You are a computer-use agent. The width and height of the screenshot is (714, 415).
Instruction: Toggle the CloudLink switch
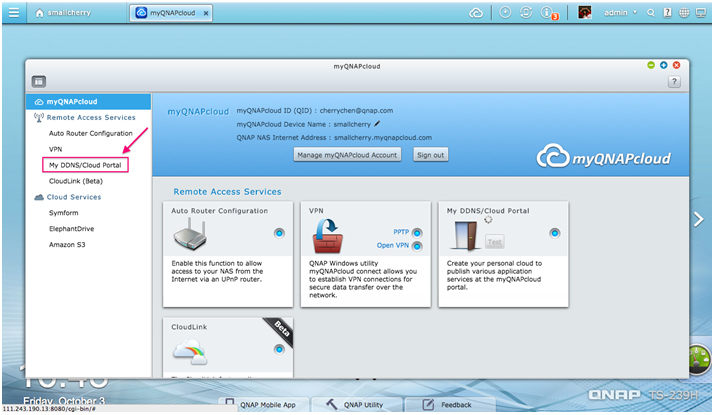279,349
